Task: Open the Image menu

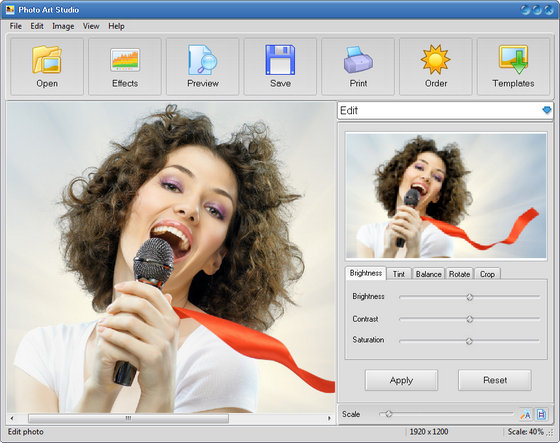Action: pos(63,26)
